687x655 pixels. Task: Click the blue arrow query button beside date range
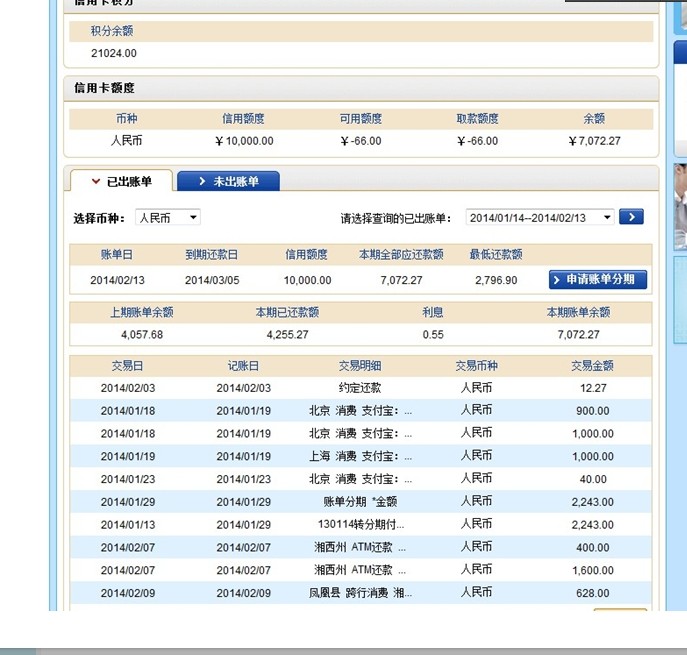(x=630, y=217)
